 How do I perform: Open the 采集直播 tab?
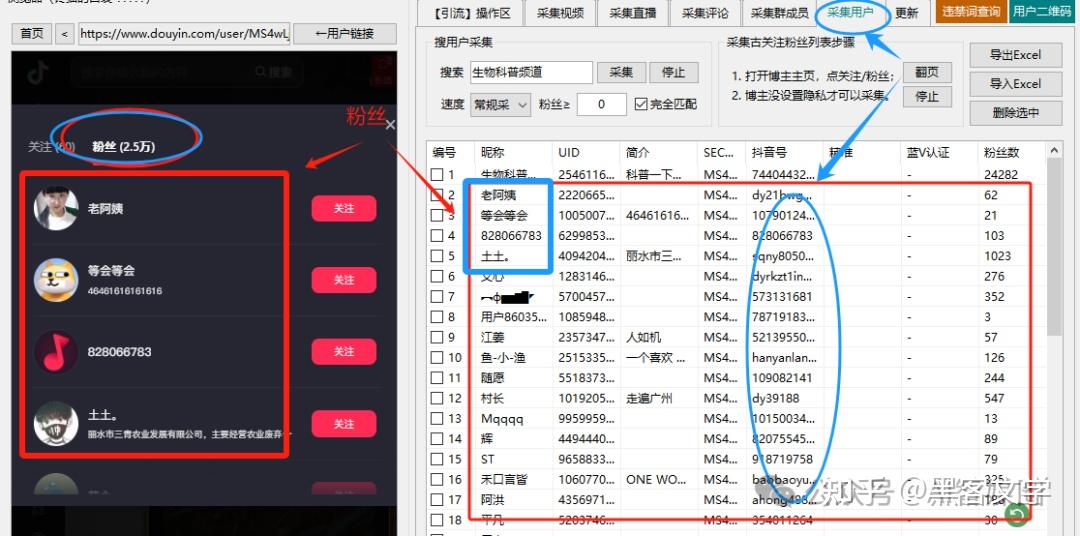point(634,12)
